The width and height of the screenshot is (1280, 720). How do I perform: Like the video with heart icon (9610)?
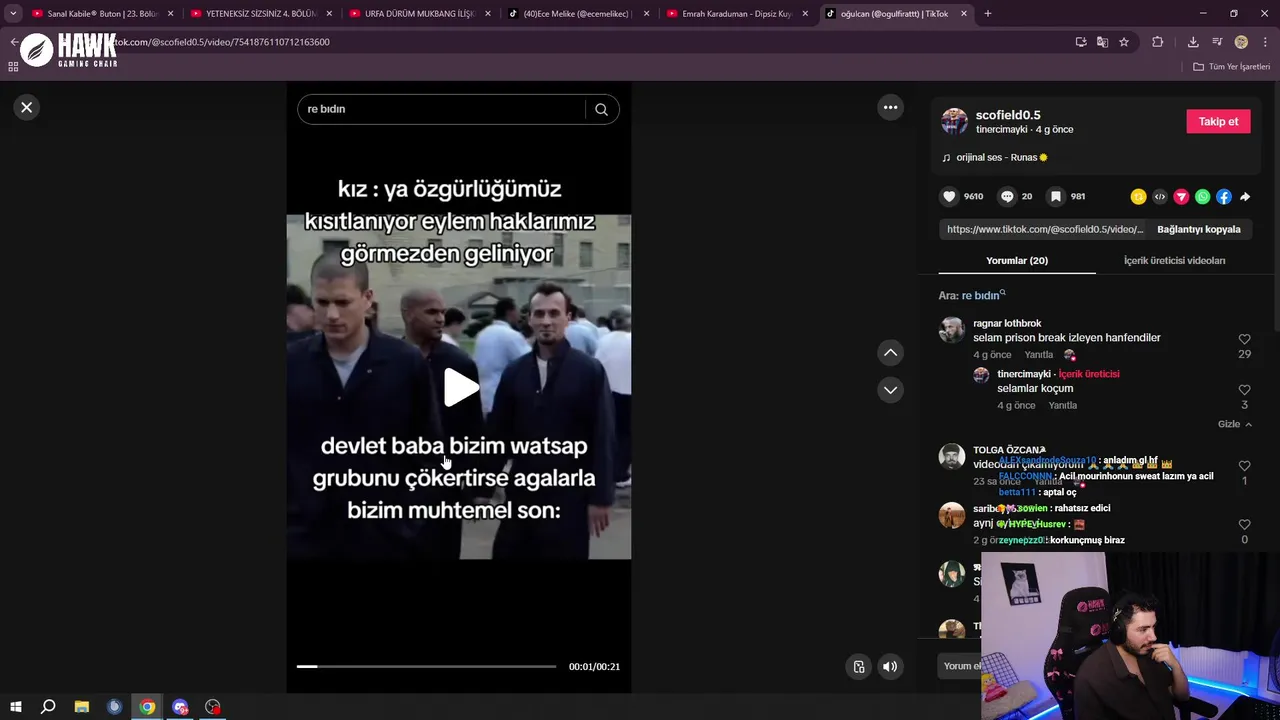[949, 196]
